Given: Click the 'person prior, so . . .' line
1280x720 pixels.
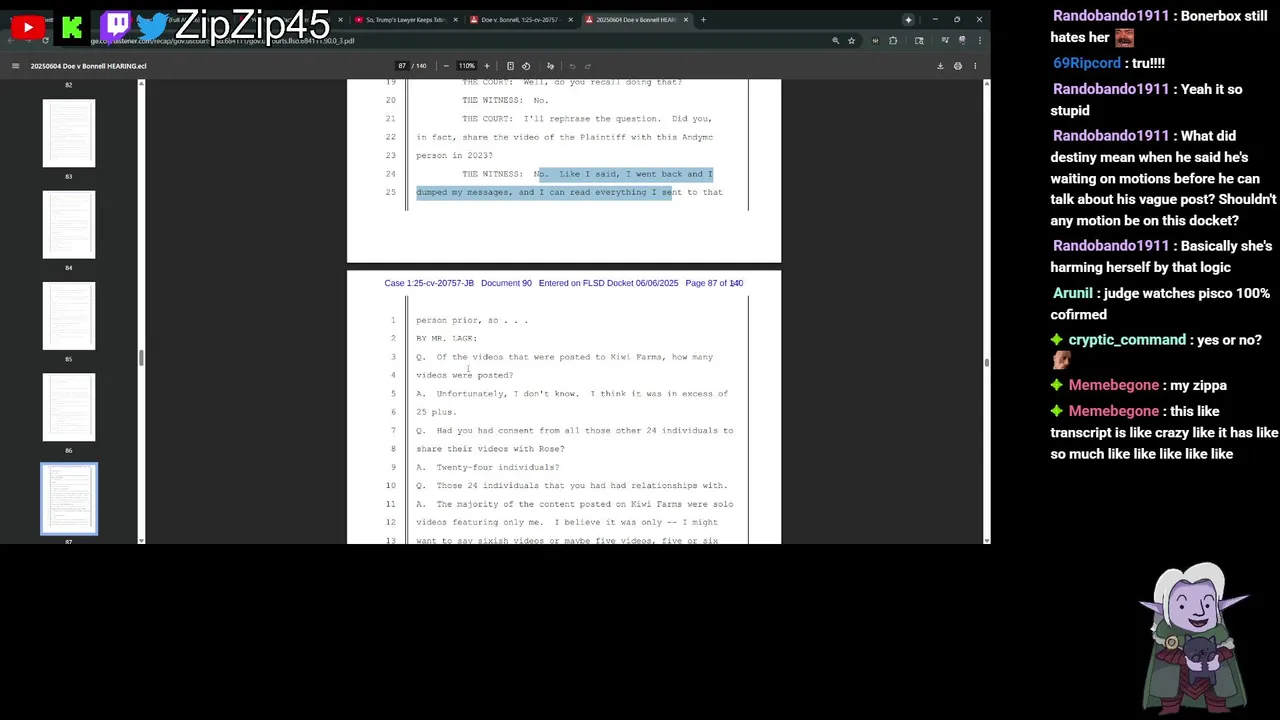Looking at the screenshot, I should point(472,320).
